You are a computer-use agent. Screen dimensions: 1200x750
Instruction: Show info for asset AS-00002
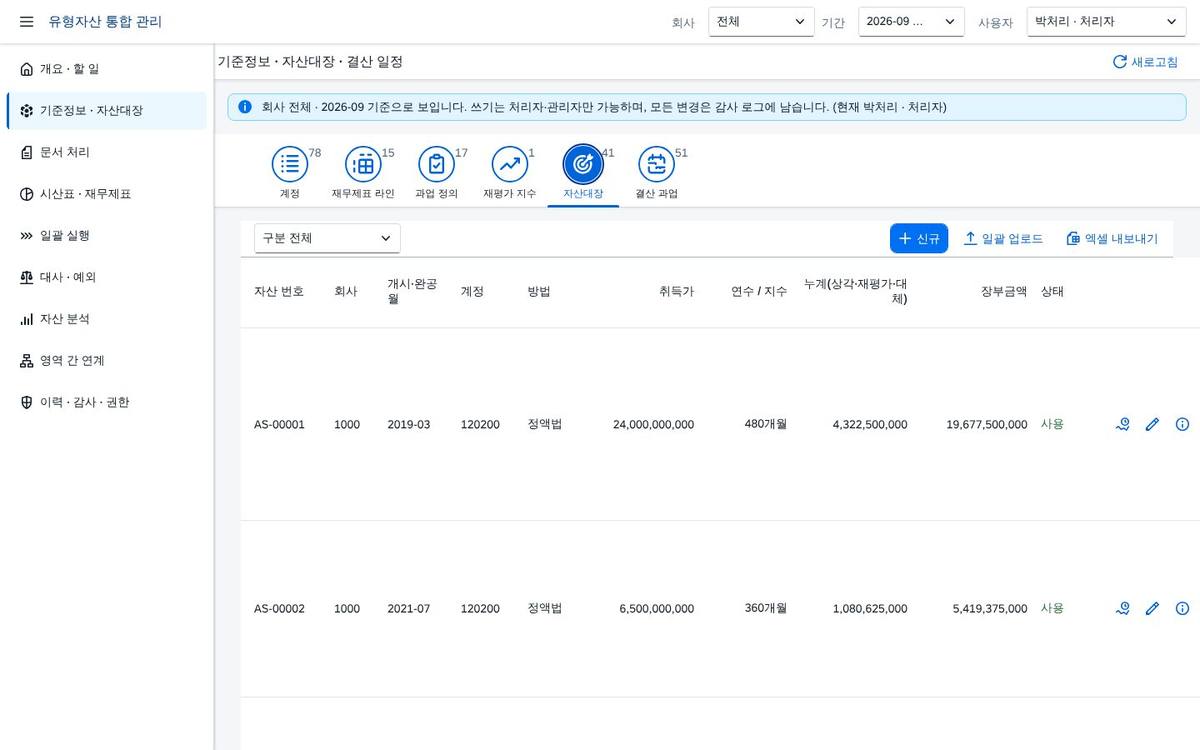pyautogui.click(x=1182, y=609)
